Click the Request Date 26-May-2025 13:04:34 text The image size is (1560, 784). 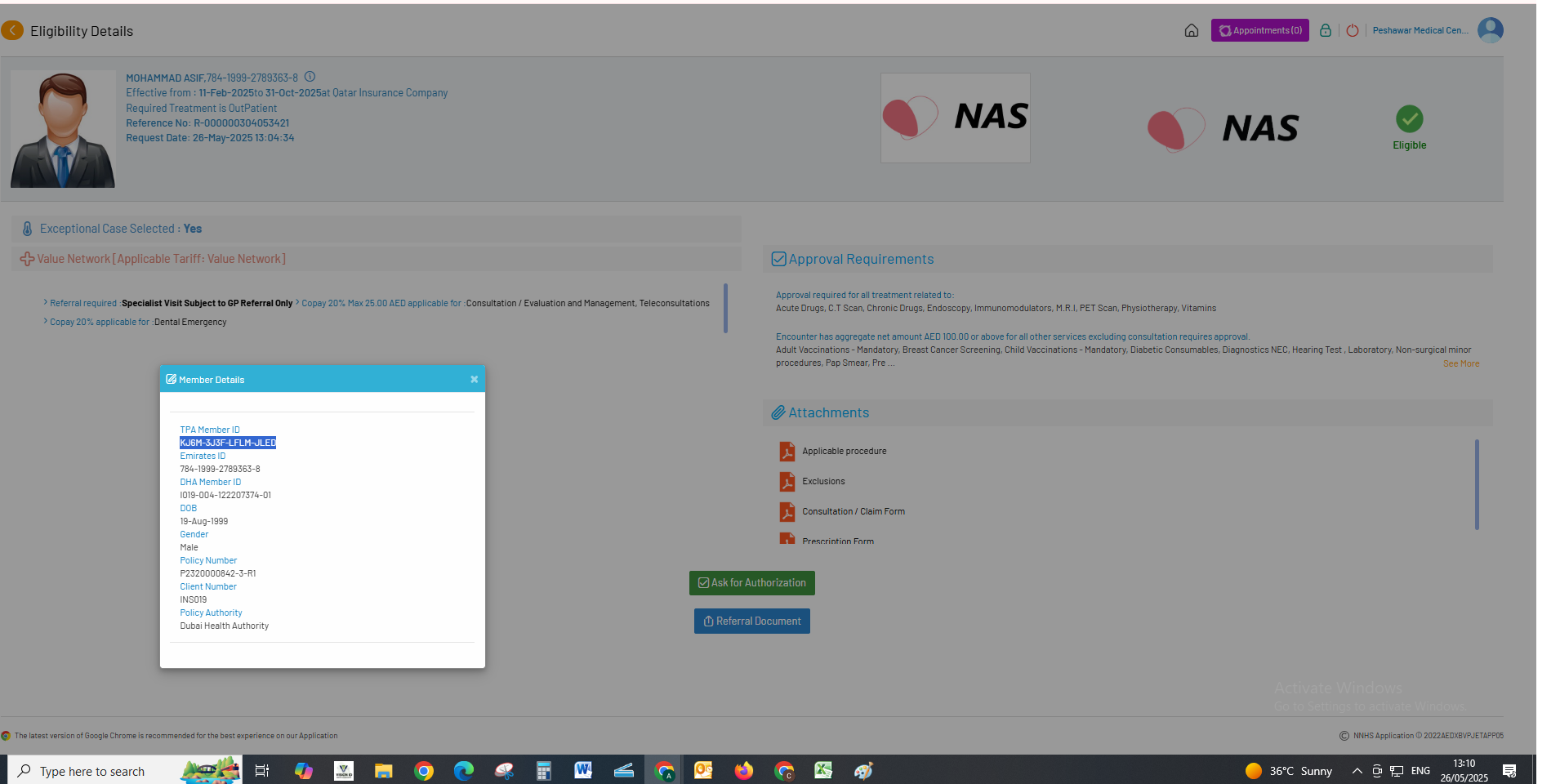[210, 138]
